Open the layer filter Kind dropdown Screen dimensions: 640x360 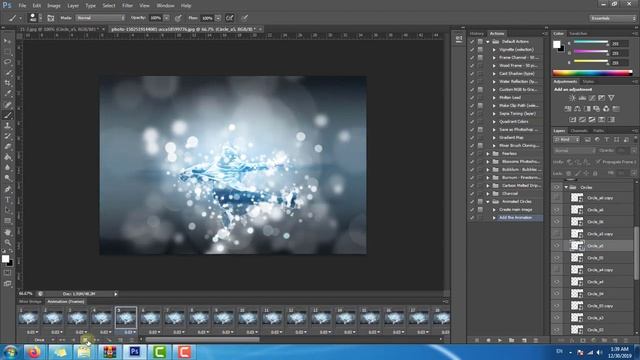[566, 140]
